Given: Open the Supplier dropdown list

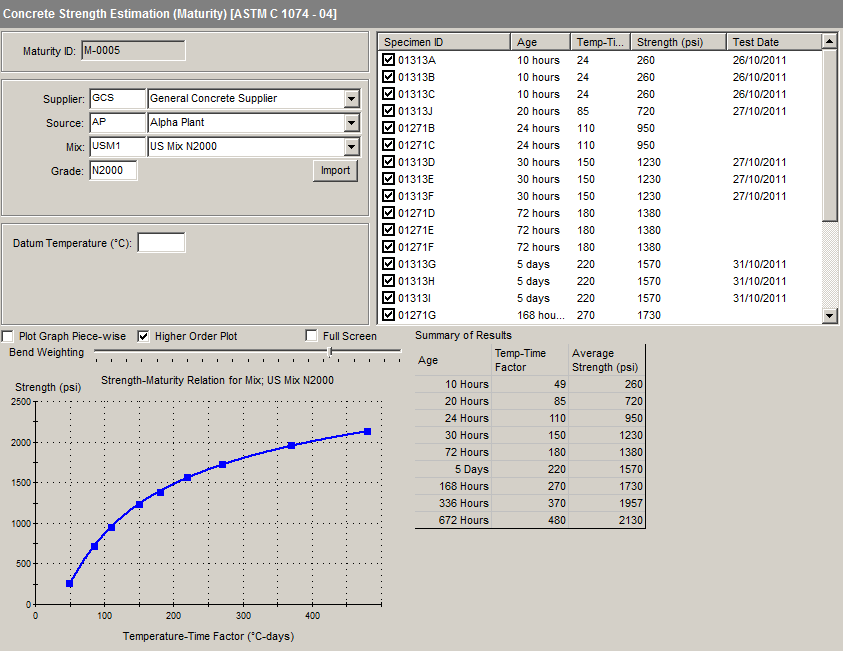Looking at the screenshot, I should [351, 99].
